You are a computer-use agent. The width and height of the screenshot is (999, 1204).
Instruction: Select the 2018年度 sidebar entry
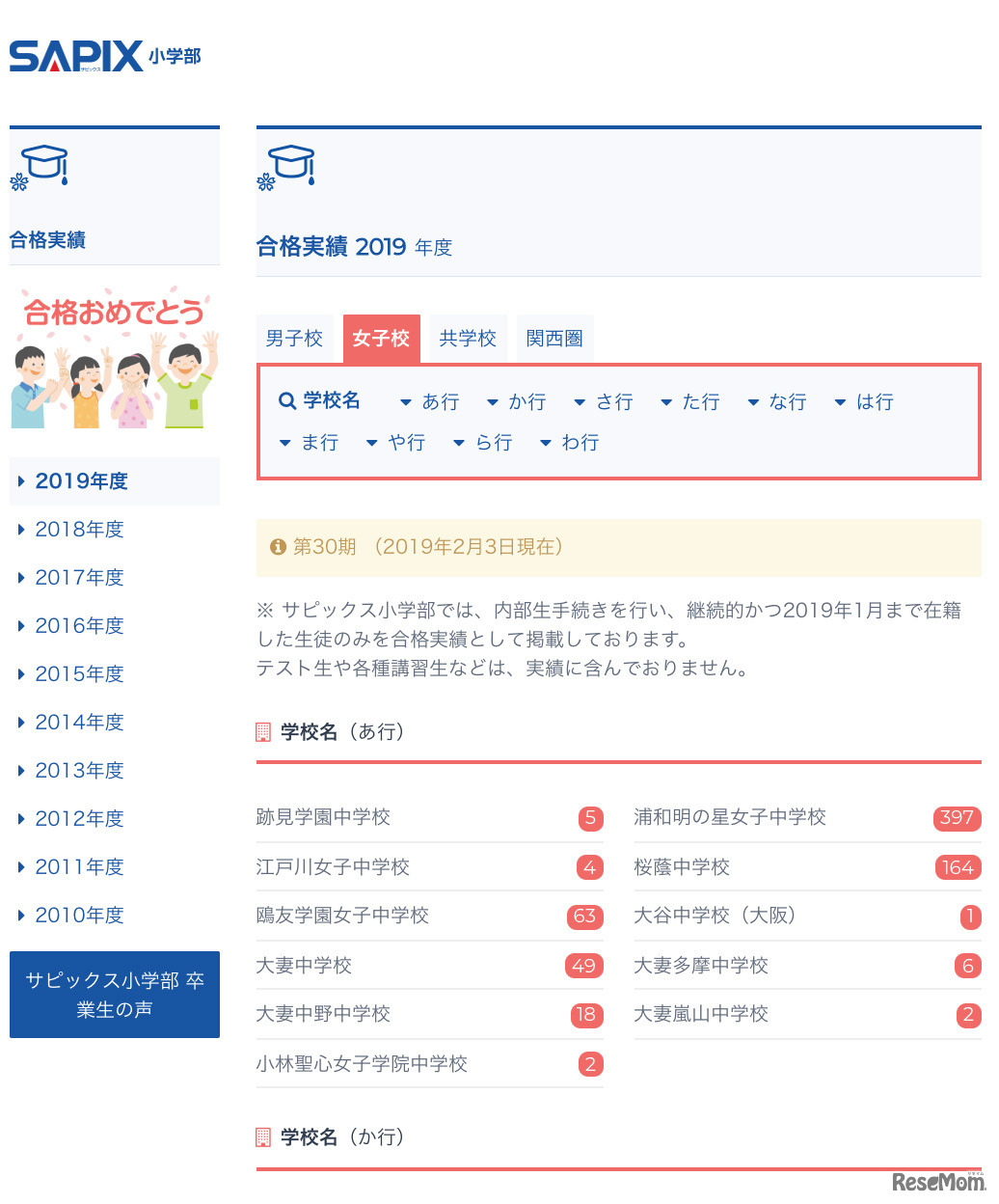coord(79,529)
